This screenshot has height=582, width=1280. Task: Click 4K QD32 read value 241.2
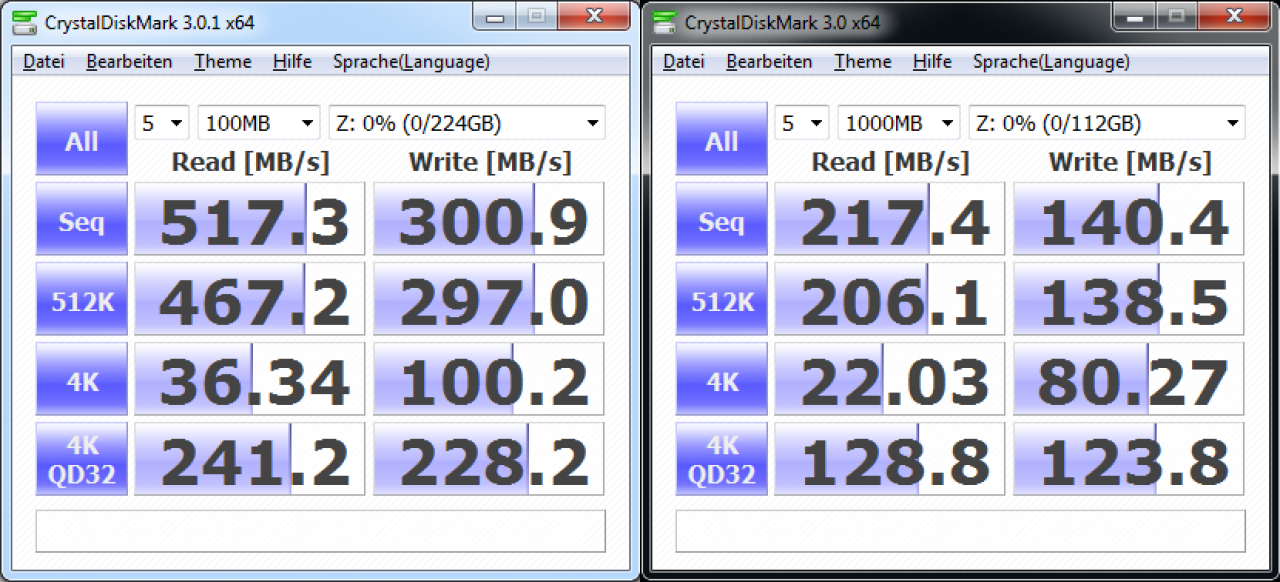[x=250, y=459]
